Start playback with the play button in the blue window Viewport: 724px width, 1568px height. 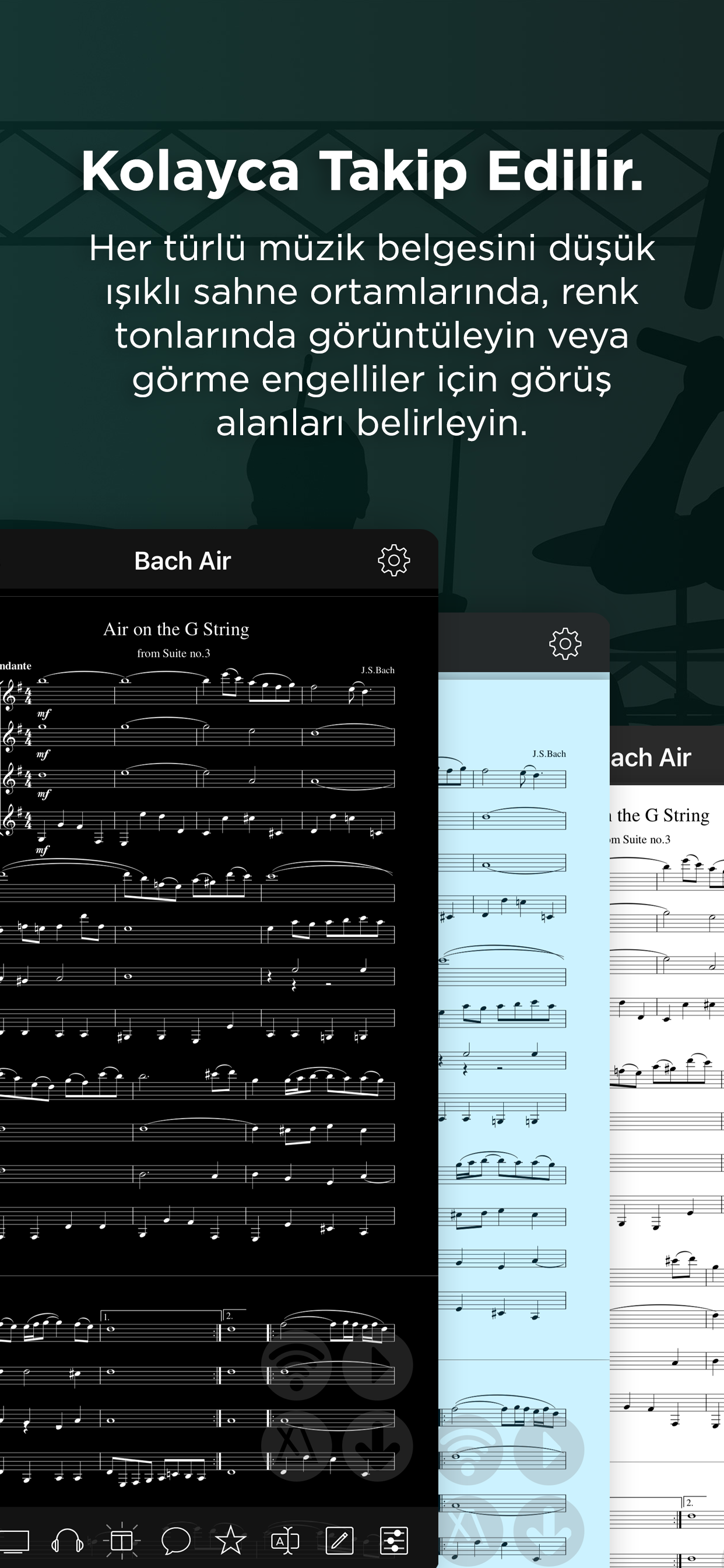tap(549, 1451)
